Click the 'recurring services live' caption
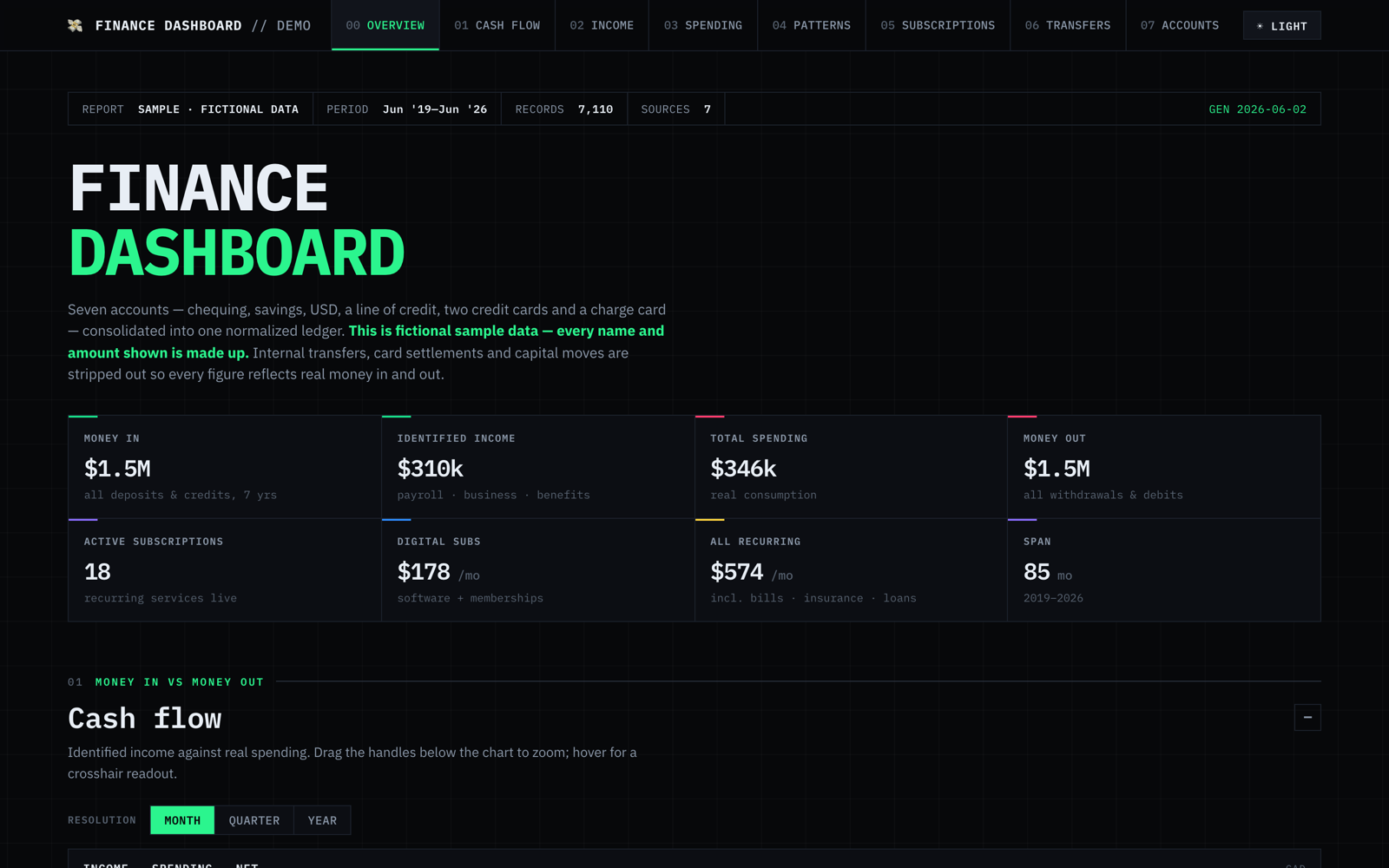 point(161,598)
